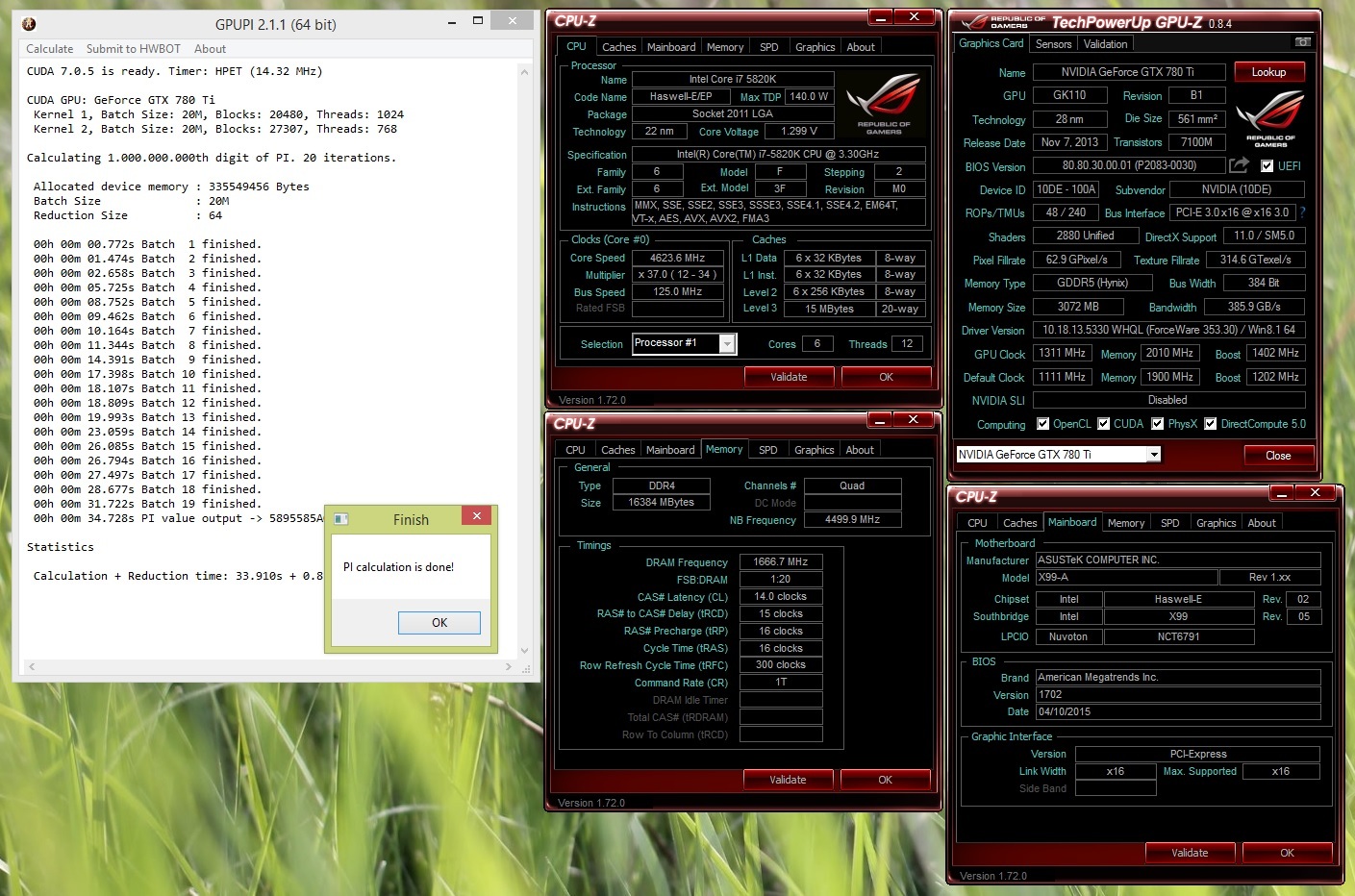Open the Processor #1 selection dropdown
The height and width of the screenshot is (896, 1355).
[727, 343]
